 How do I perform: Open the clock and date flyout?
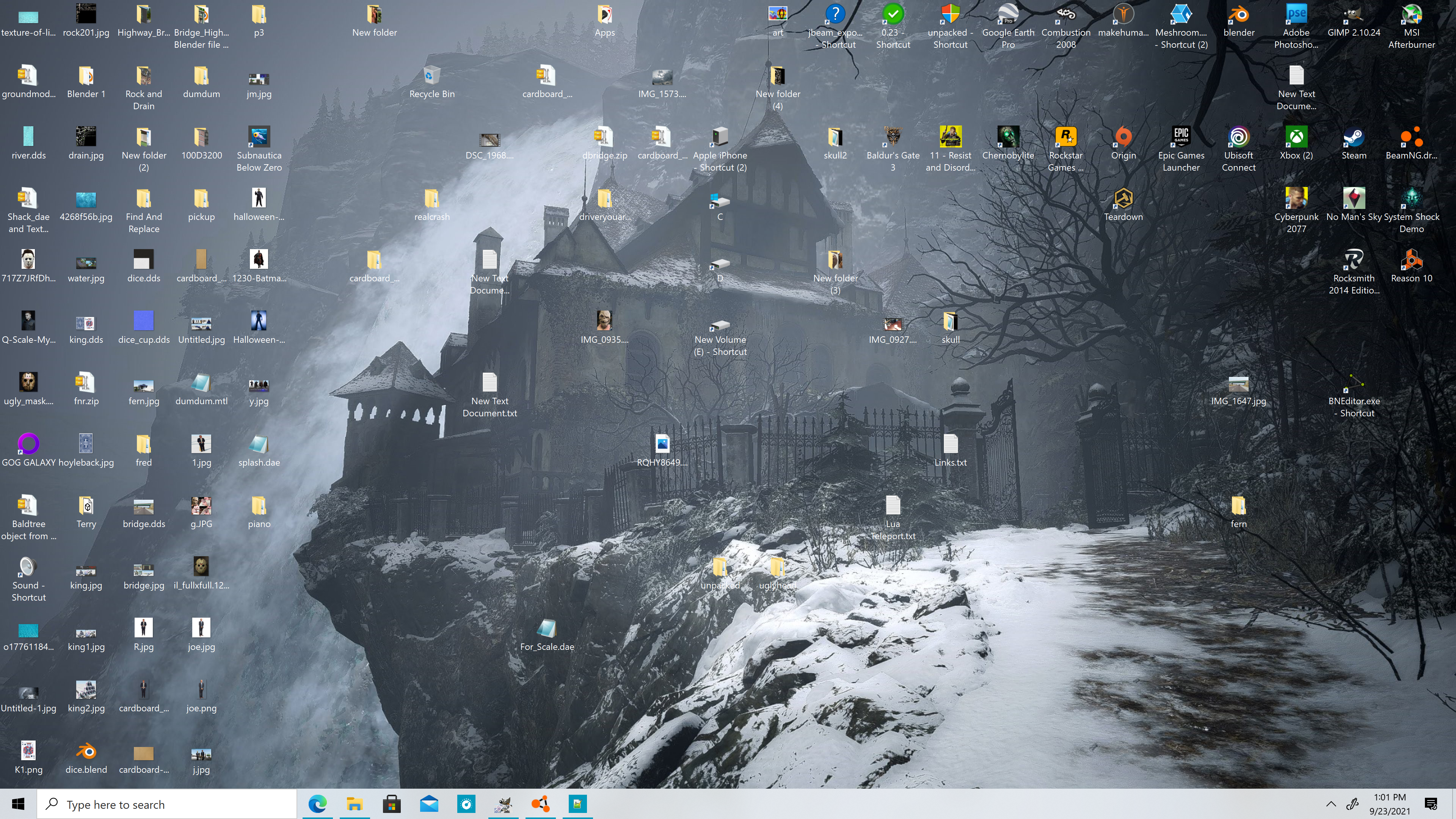click(1389, 804)
